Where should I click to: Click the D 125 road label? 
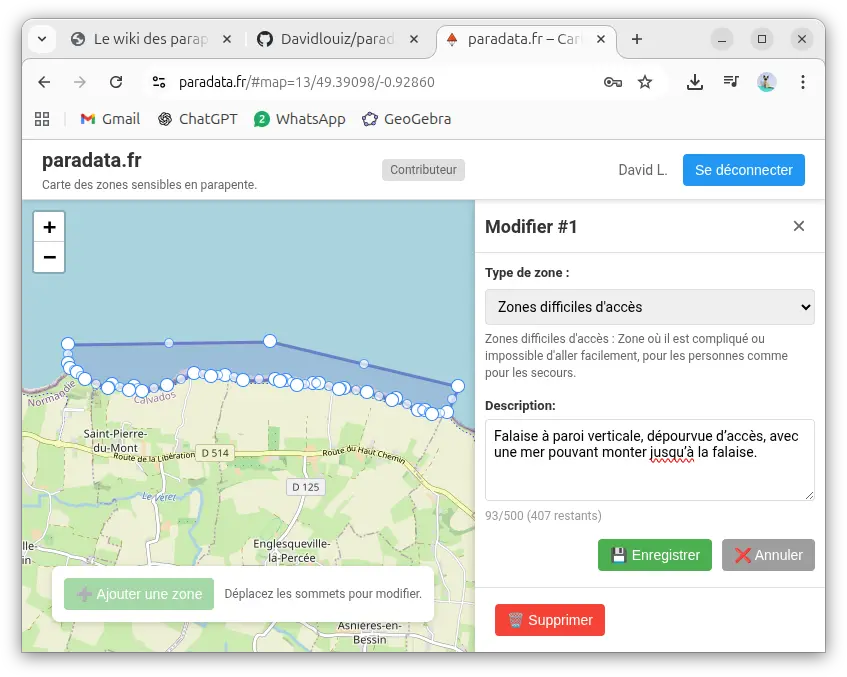click(x=306, y=487)
